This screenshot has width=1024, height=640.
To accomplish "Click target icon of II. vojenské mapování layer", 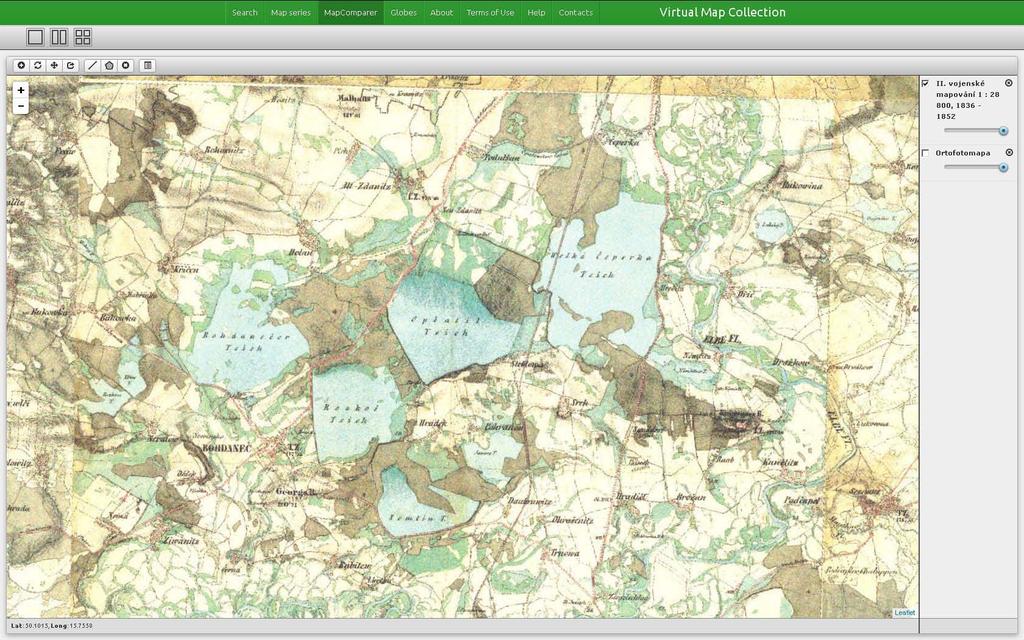I will tap(1008, 83).
